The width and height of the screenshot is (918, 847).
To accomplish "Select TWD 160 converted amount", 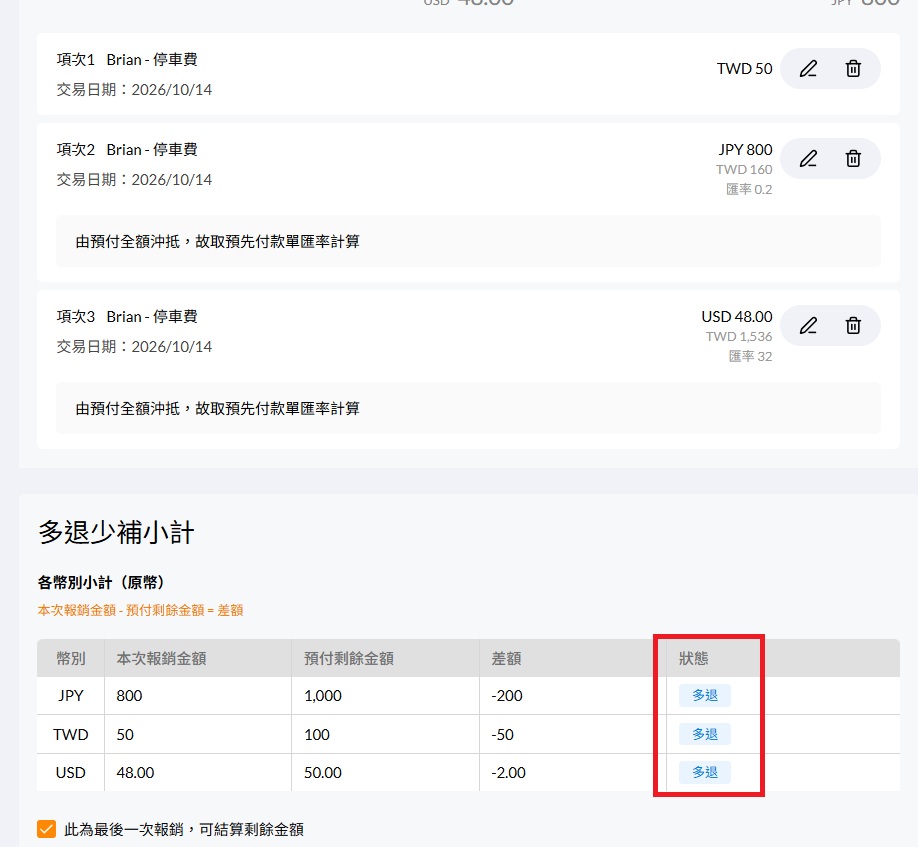I will [744, 170].
